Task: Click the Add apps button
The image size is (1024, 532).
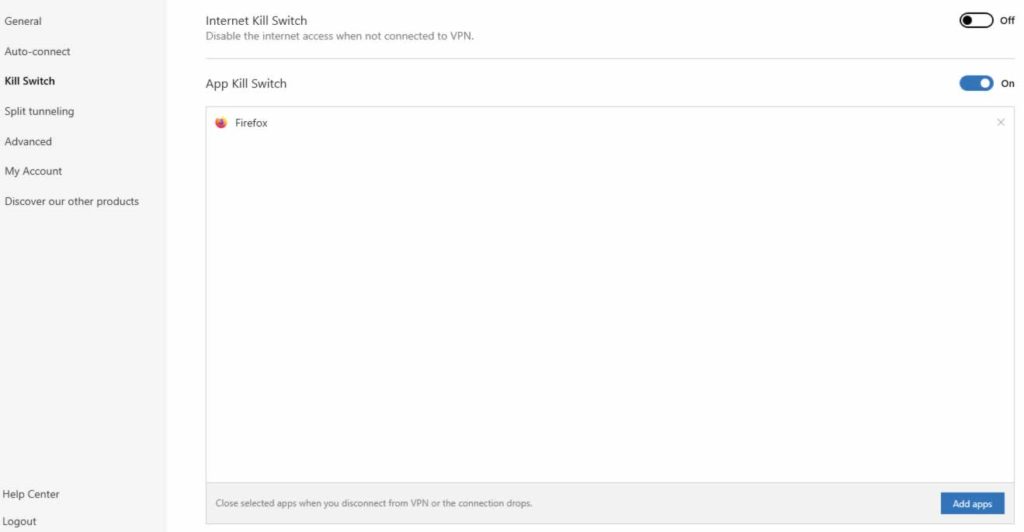Action: point(972,503)
